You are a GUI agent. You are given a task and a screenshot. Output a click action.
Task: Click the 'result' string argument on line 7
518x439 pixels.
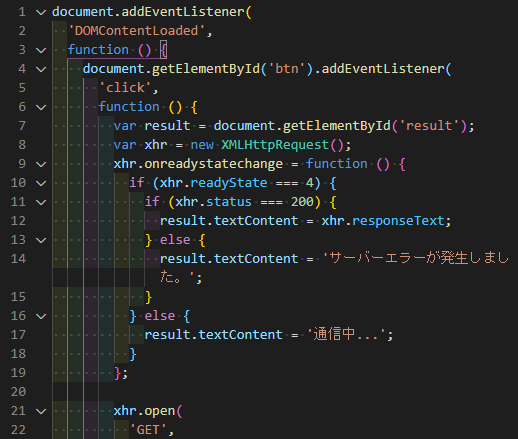429,126
